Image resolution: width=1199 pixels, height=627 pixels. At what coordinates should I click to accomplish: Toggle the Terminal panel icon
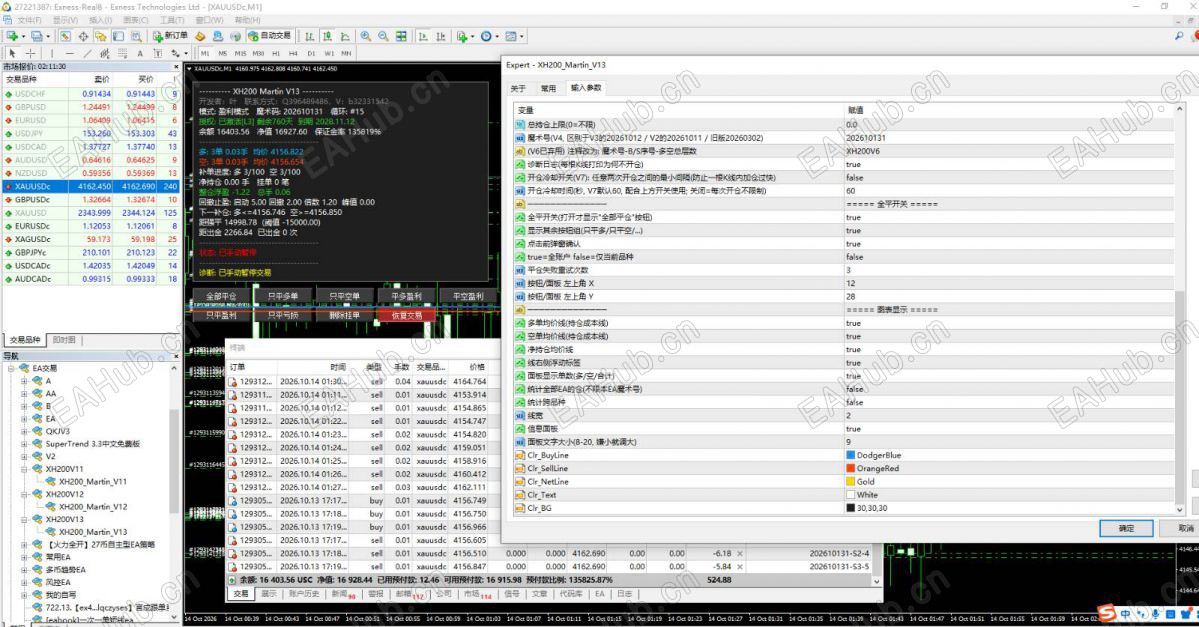click(119, 36)
